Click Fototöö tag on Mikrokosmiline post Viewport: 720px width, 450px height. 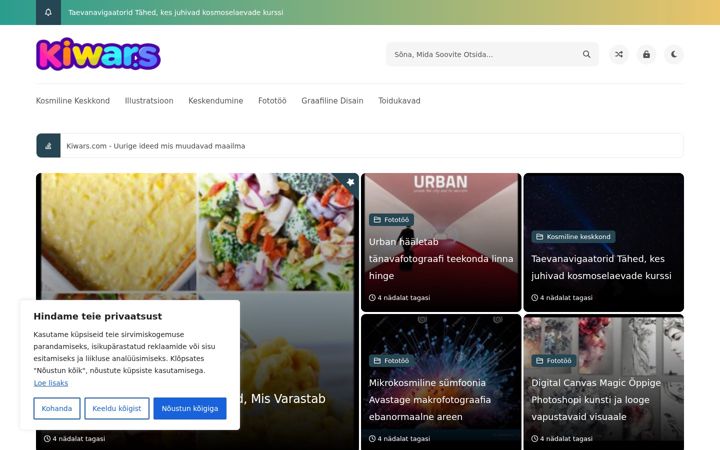391,361
